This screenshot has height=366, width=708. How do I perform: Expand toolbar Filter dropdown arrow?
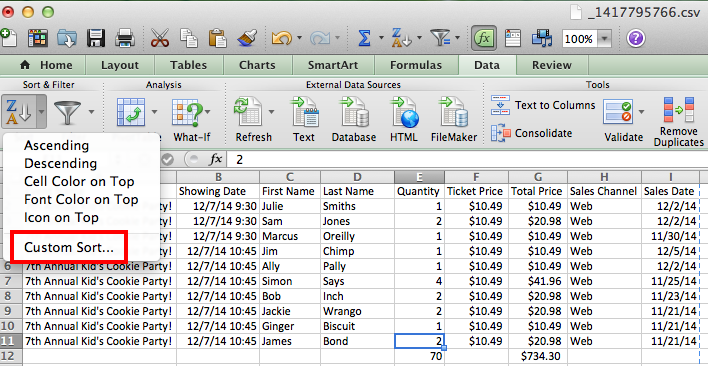457,38
